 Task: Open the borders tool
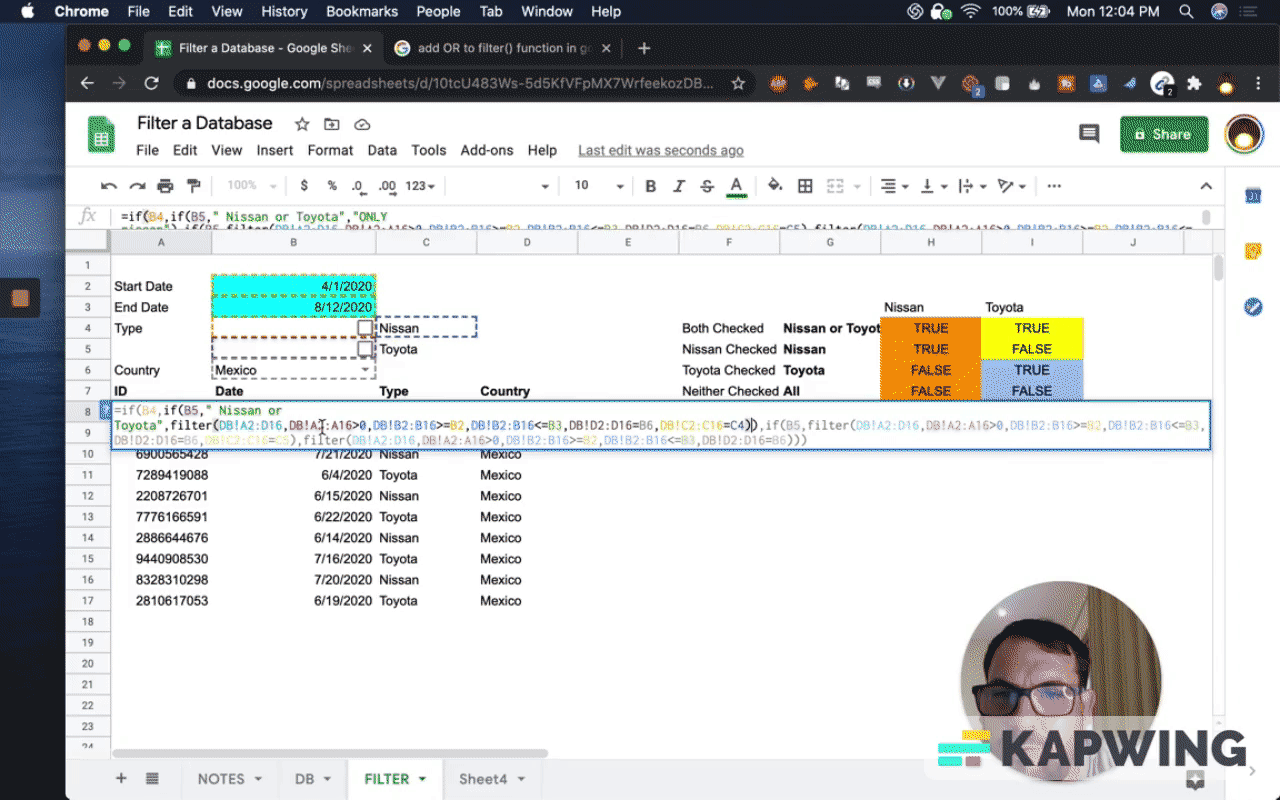coord(805,186)
